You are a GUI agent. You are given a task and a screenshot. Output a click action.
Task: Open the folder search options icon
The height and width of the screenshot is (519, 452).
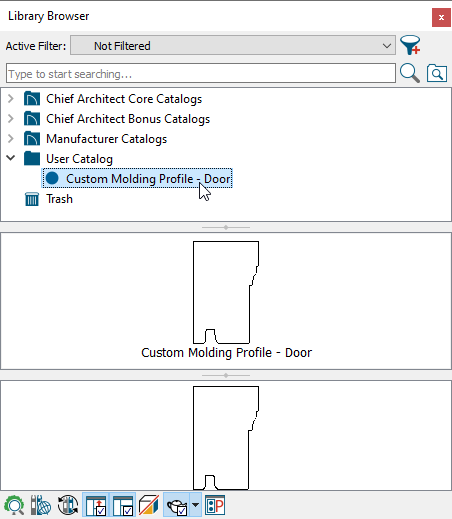[436, 73]
